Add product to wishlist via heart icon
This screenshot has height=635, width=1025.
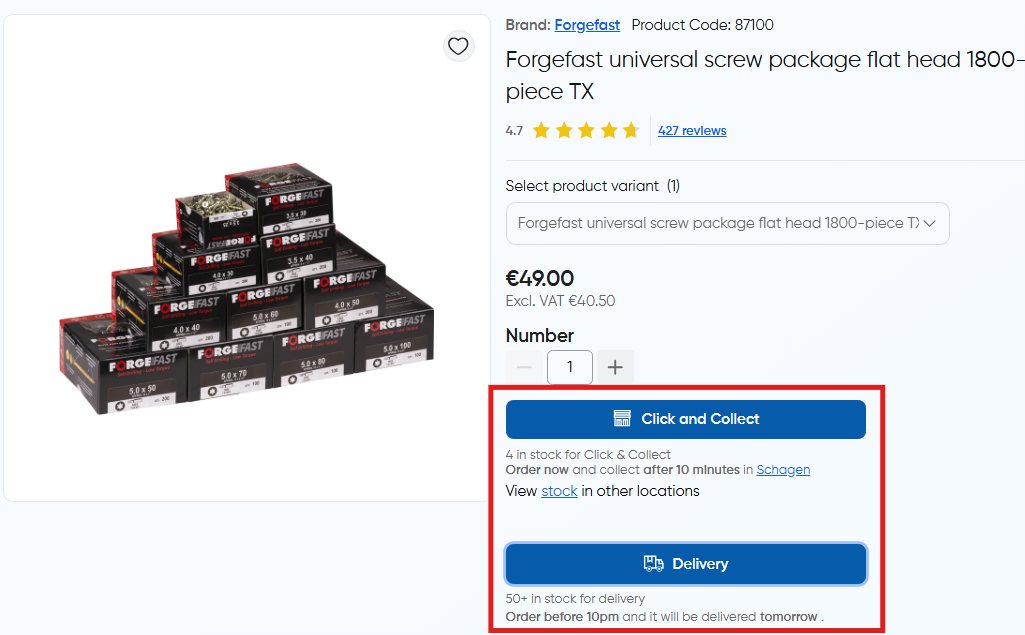coord(458,46)
